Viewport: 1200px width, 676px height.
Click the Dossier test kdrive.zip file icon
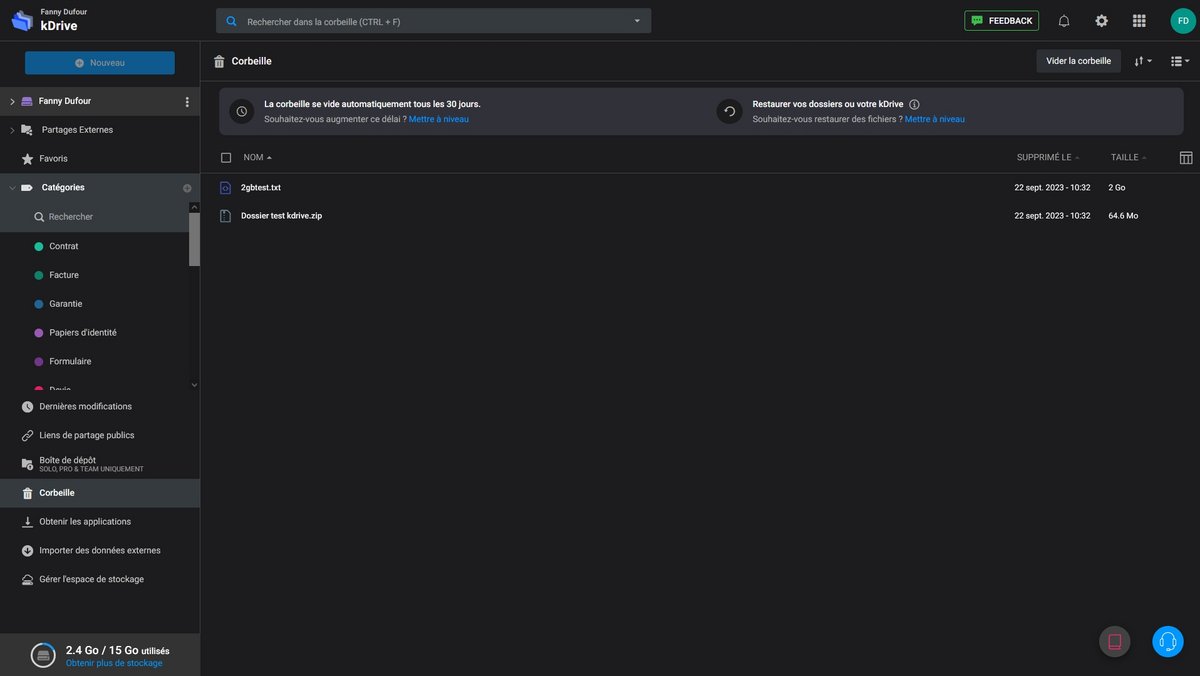click(225, 216)
